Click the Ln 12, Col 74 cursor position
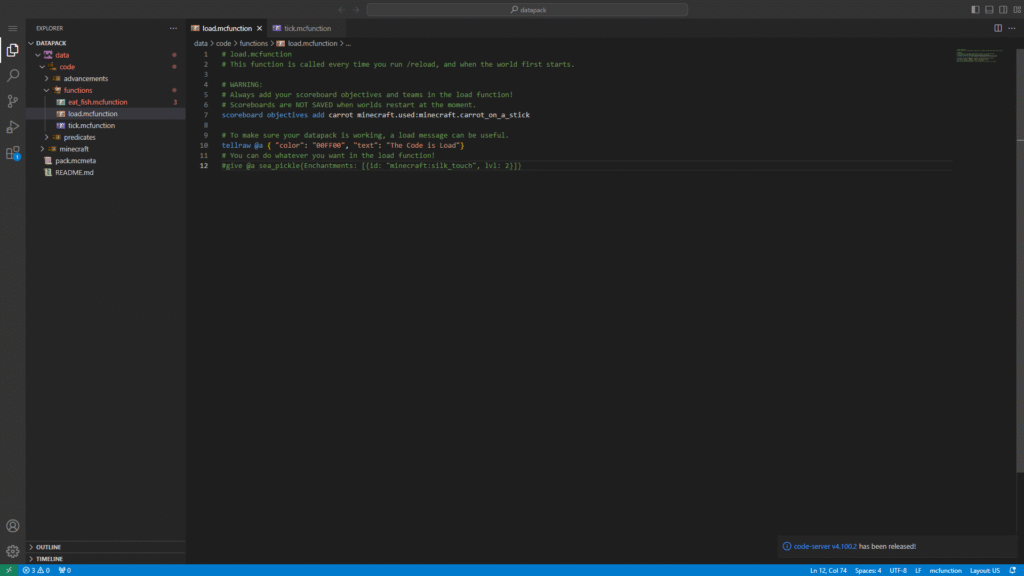The height and width of the screenshot is (576, 1024). tap(828, 570)
